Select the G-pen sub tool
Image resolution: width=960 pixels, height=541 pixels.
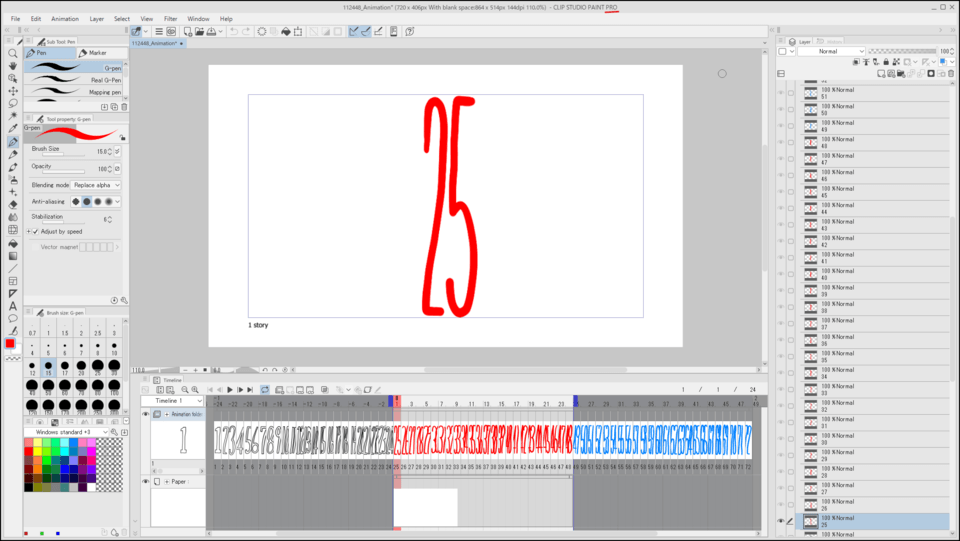tap(73, 67)
